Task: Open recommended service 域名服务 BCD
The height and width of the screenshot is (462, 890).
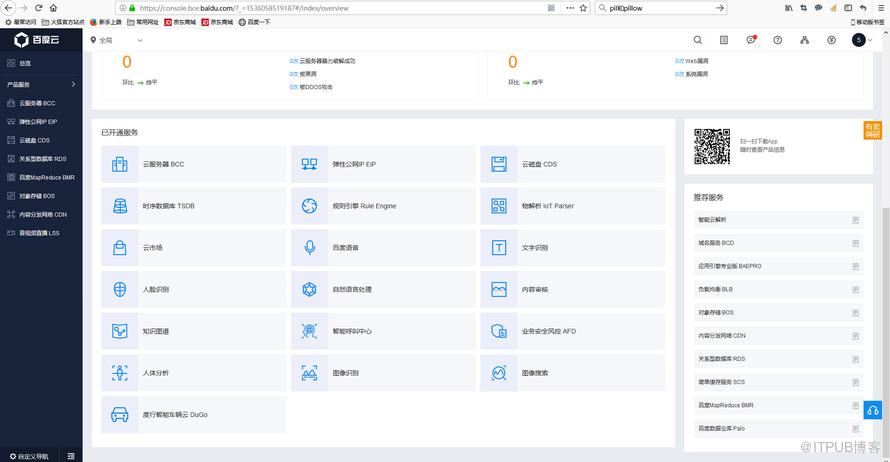Action: coord(778,243)
